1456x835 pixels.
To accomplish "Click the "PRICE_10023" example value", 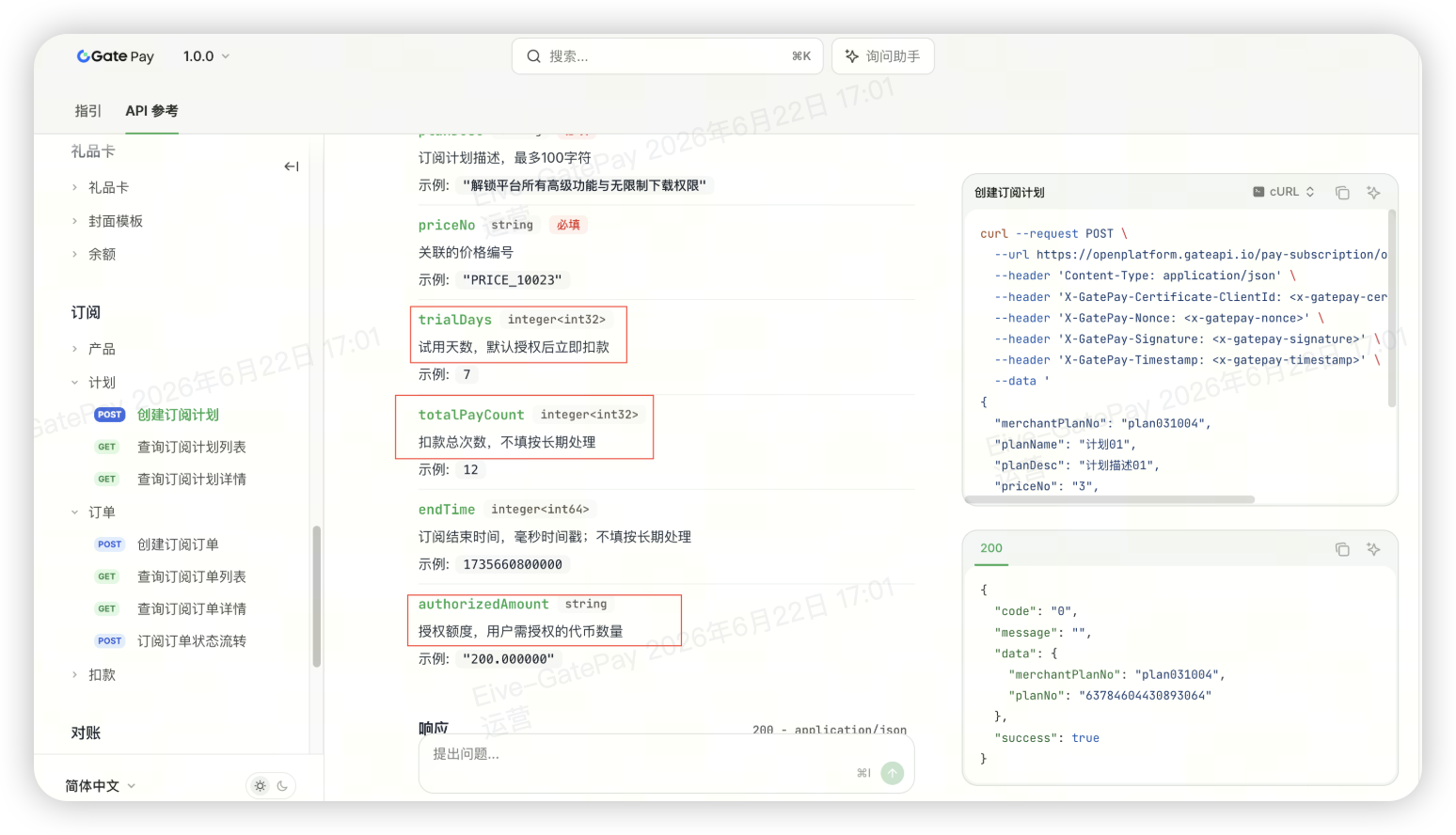I will click(513, 280).
